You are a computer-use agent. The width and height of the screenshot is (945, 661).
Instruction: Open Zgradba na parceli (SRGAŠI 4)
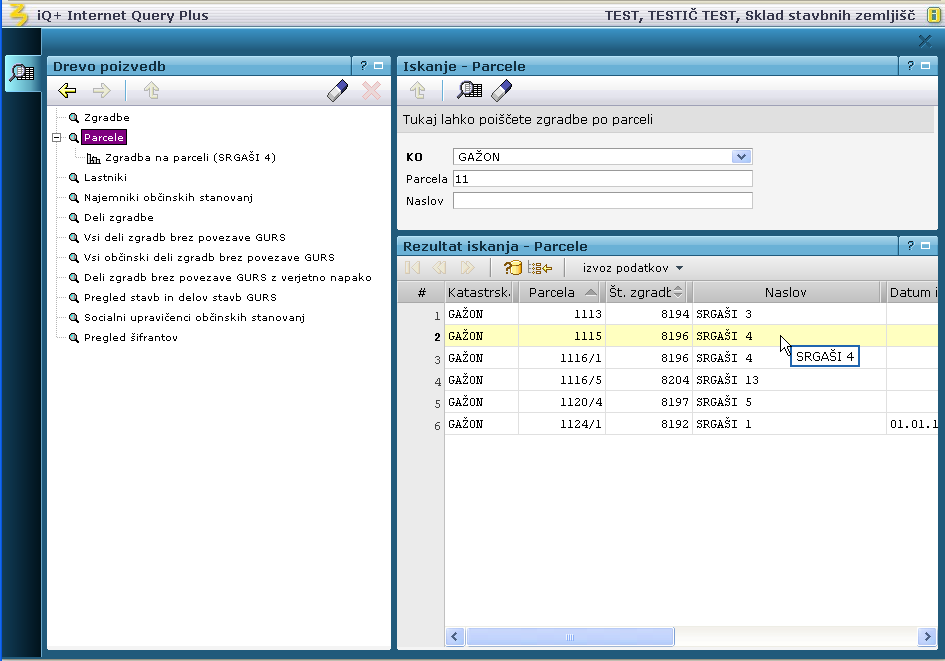point(190,157)
